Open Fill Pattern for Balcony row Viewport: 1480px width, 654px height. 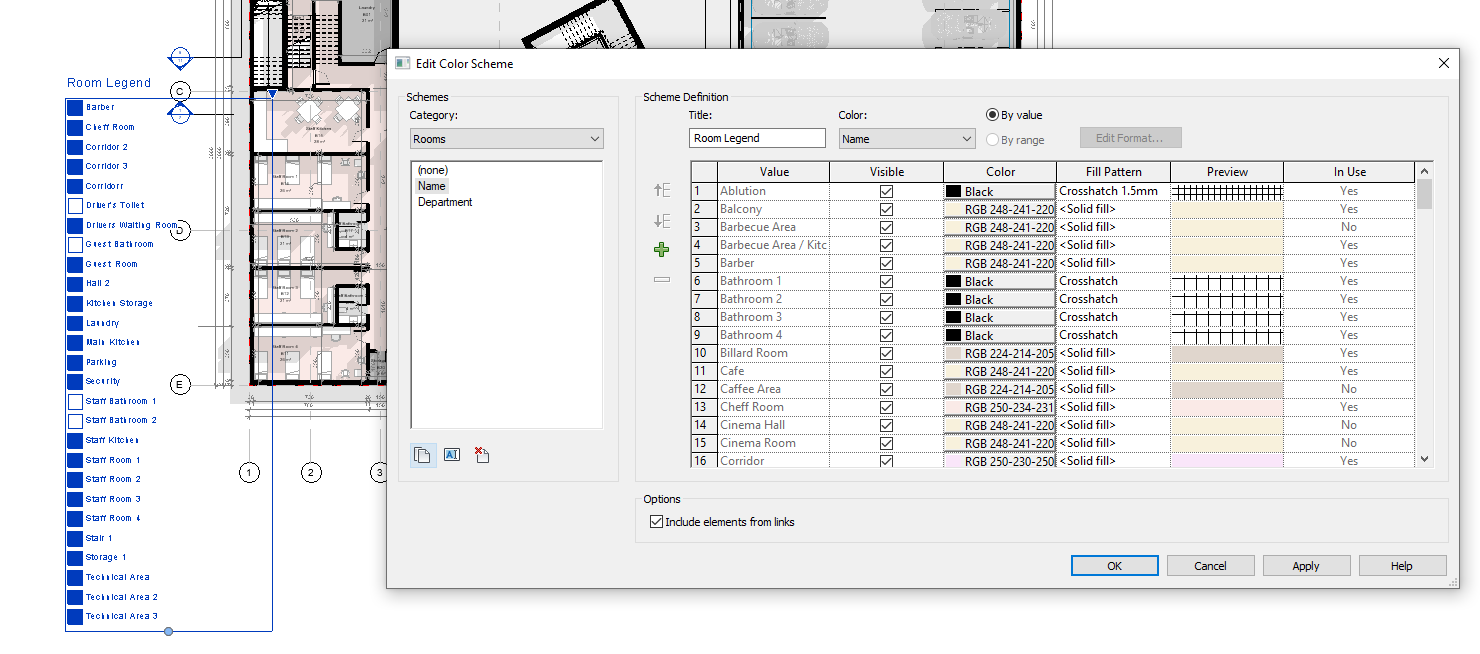[x=1113, y=209]
